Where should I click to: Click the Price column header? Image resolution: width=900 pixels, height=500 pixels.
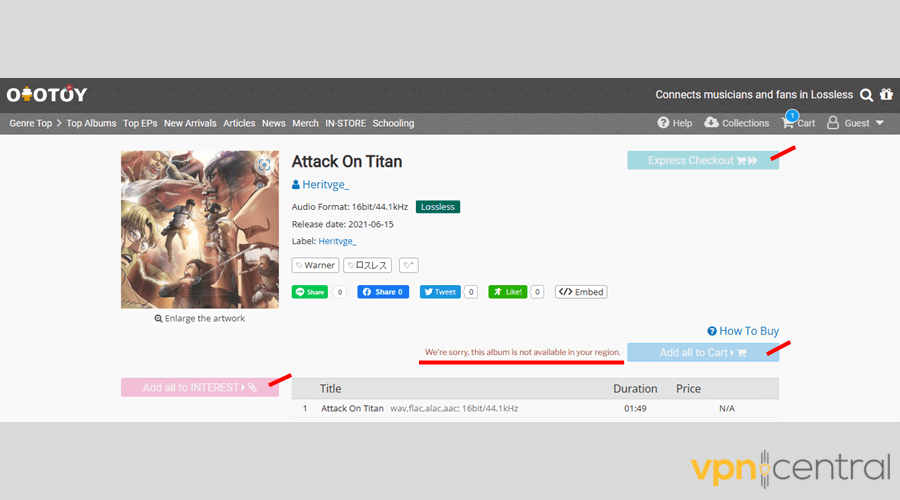pos(688,389)
